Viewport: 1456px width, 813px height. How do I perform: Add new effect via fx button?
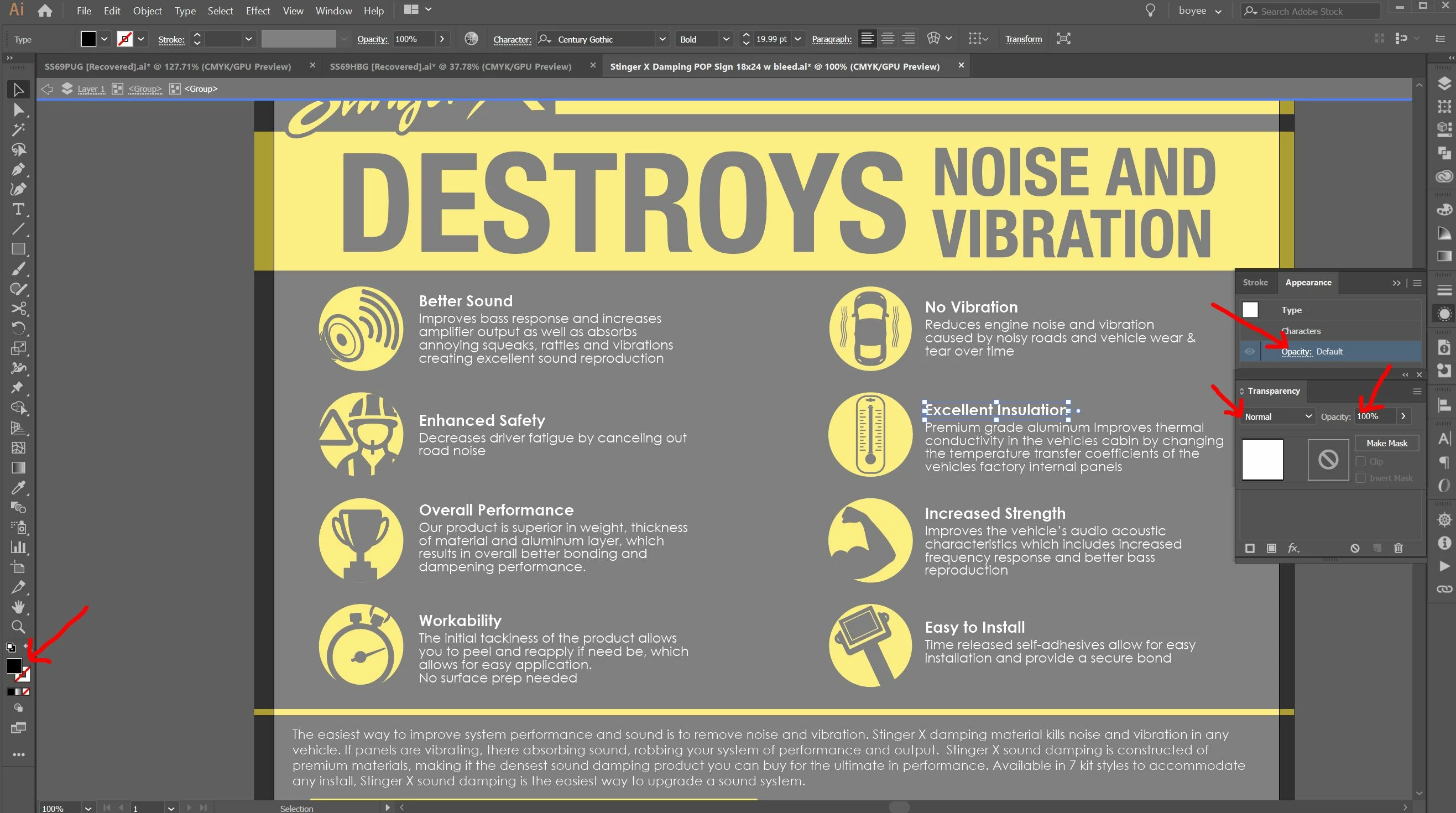[x=1293, y=548]
